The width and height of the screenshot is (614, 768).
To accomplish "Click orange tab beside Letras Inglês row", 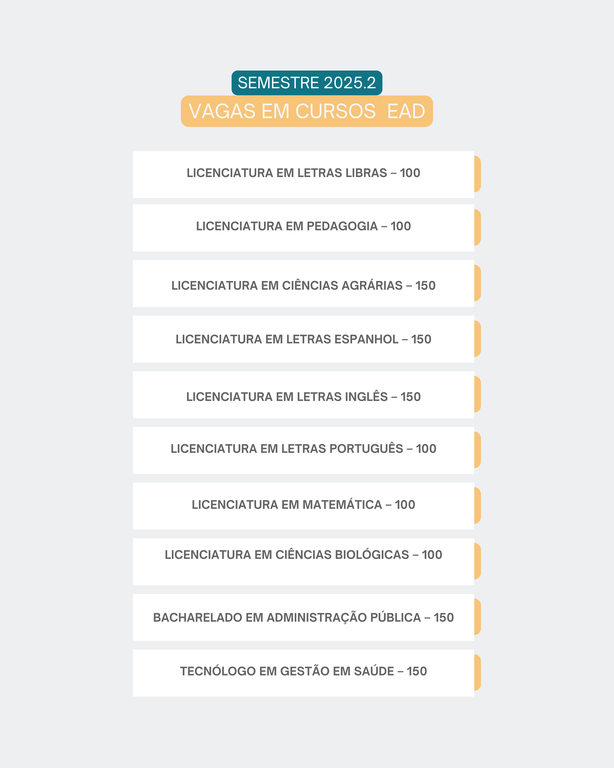I will point(477,395).
